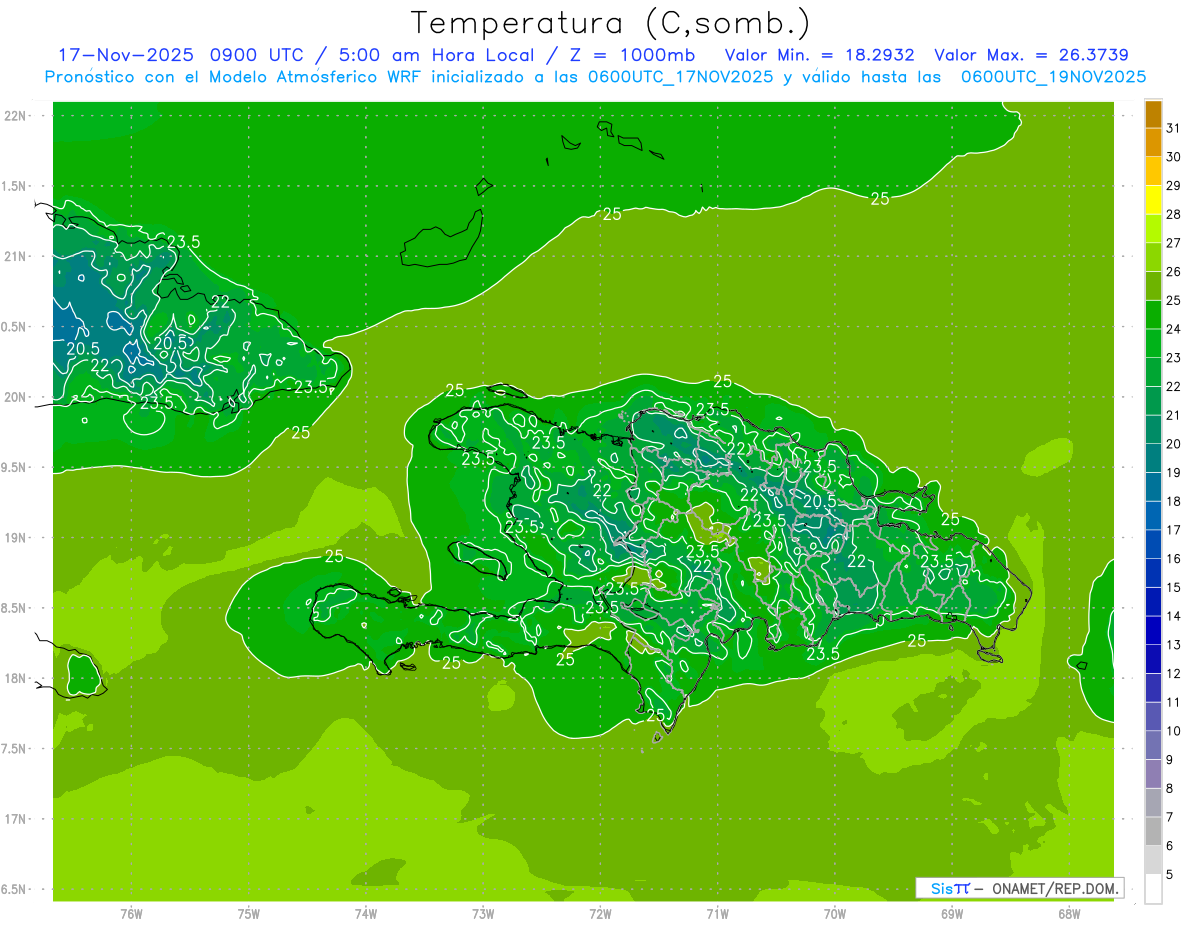1200x927 pixels.
Task: Click colorbar label "8"
Action: click(x=1170, y=789)
